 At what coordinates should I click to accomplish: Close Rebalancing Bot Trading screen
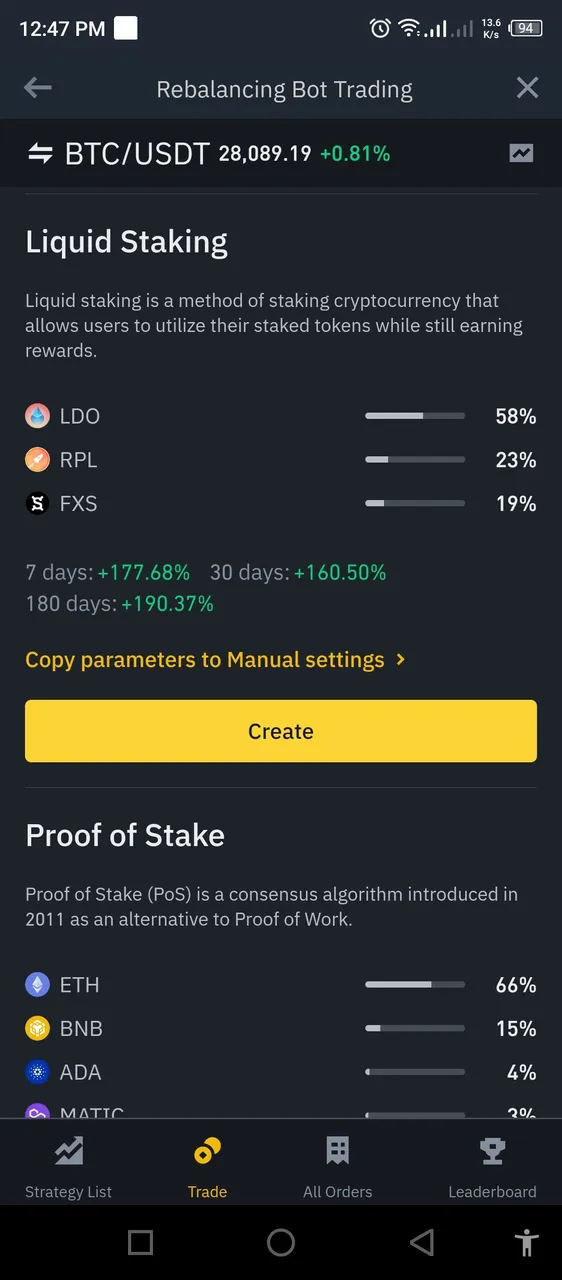[x=527, y=88]
